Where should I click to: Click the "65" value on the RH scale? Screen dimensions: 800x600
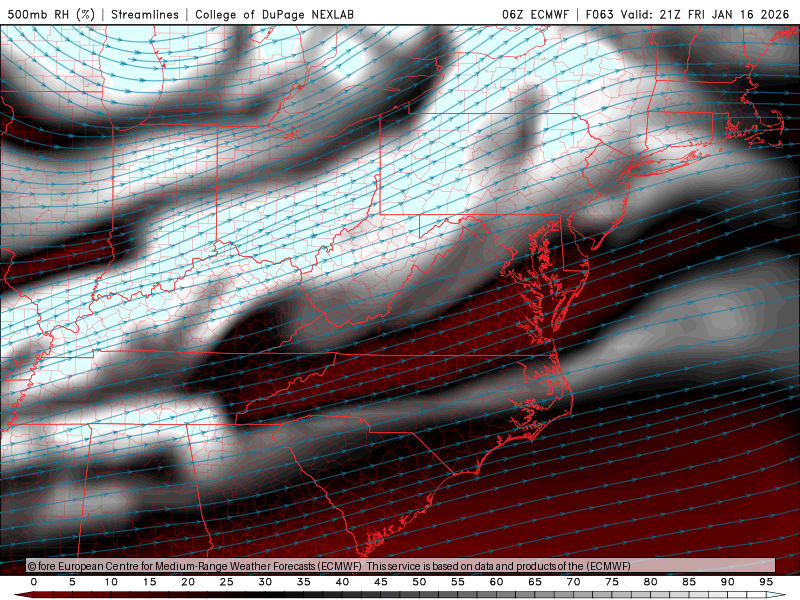coord(535,582)
